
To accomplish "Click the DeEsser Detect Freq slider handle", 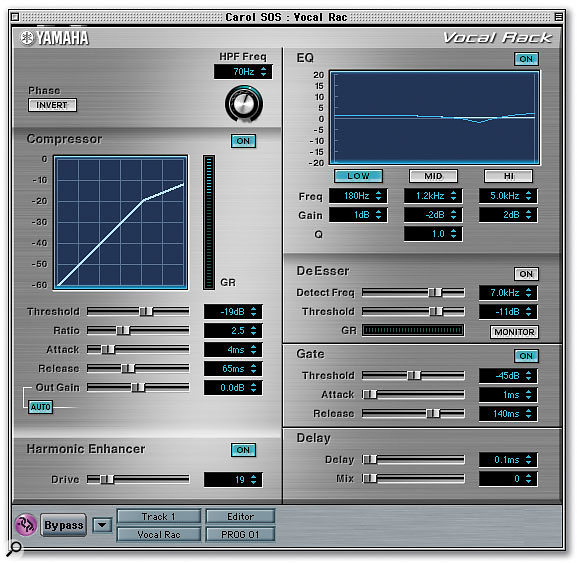I will (x=435, y=293).
